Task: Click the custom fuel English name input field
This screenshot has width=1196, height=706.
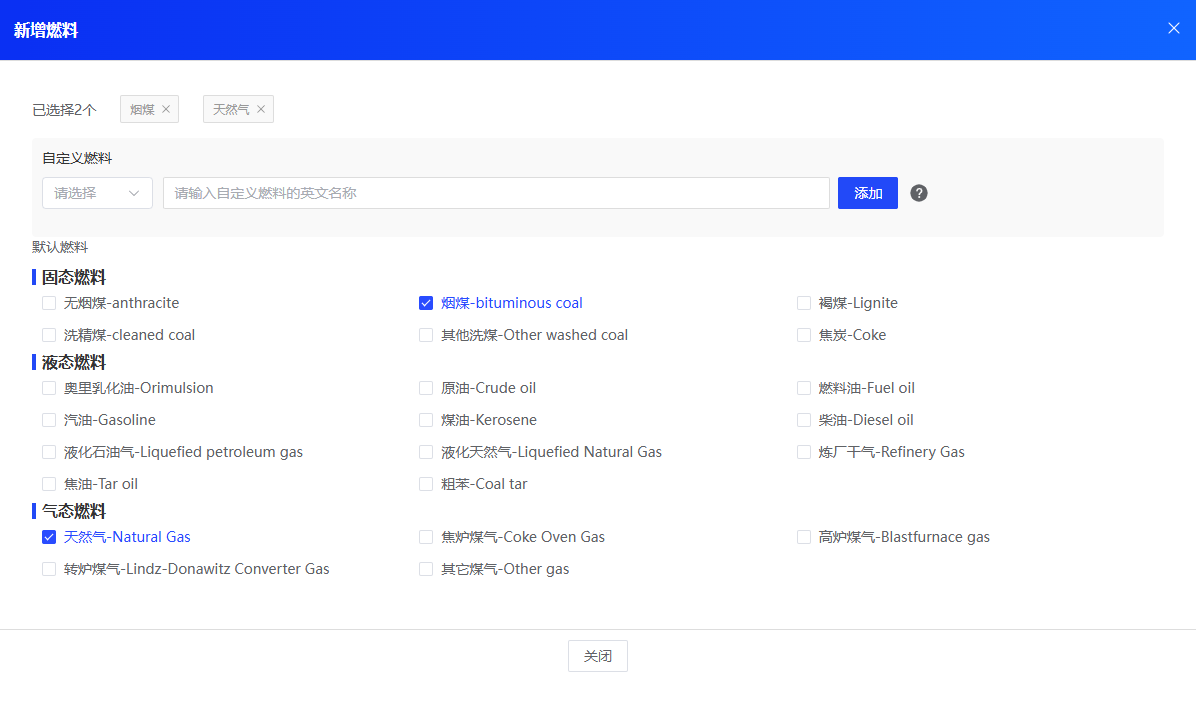Action: (496, 193)
